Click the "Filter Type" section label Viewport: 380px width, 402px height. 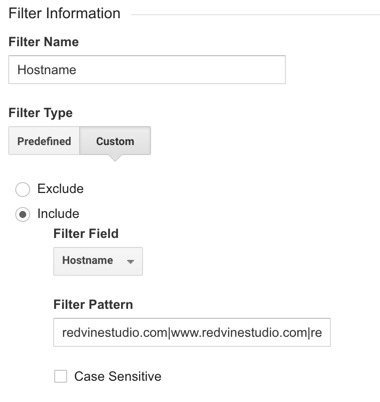tap(40, 113)
